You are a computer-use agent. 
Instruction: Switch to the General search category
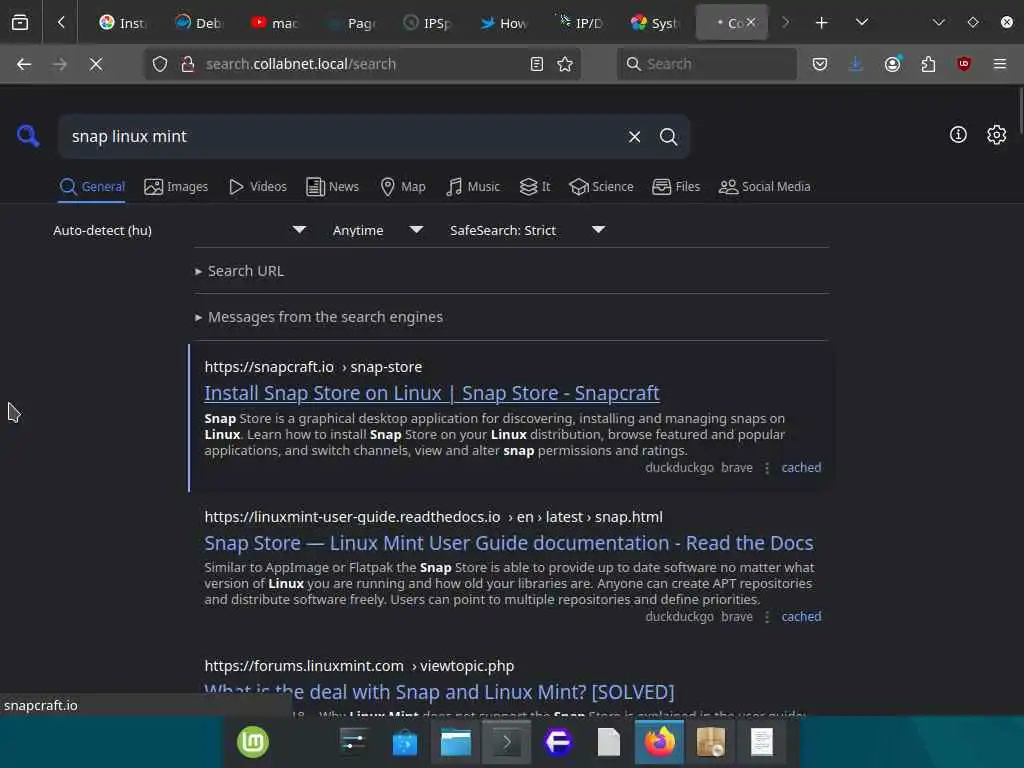click(x=92, y=187)
